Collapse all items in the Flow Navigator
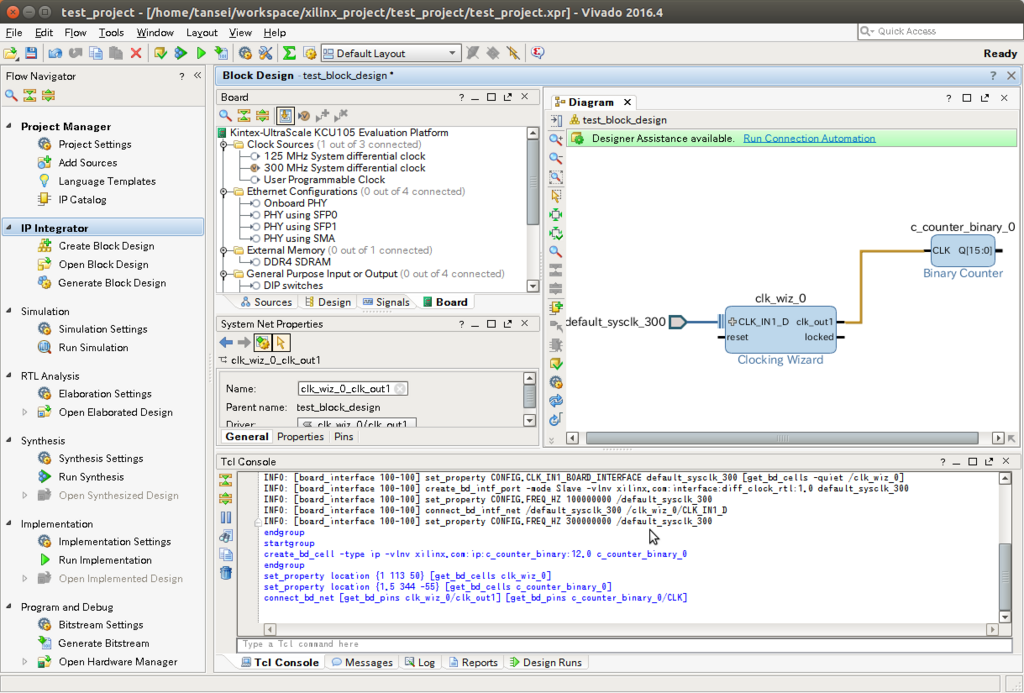Image resolution: width=1024 pixels, height=693 pixels. pyautogui.click(x=29, y=96)
